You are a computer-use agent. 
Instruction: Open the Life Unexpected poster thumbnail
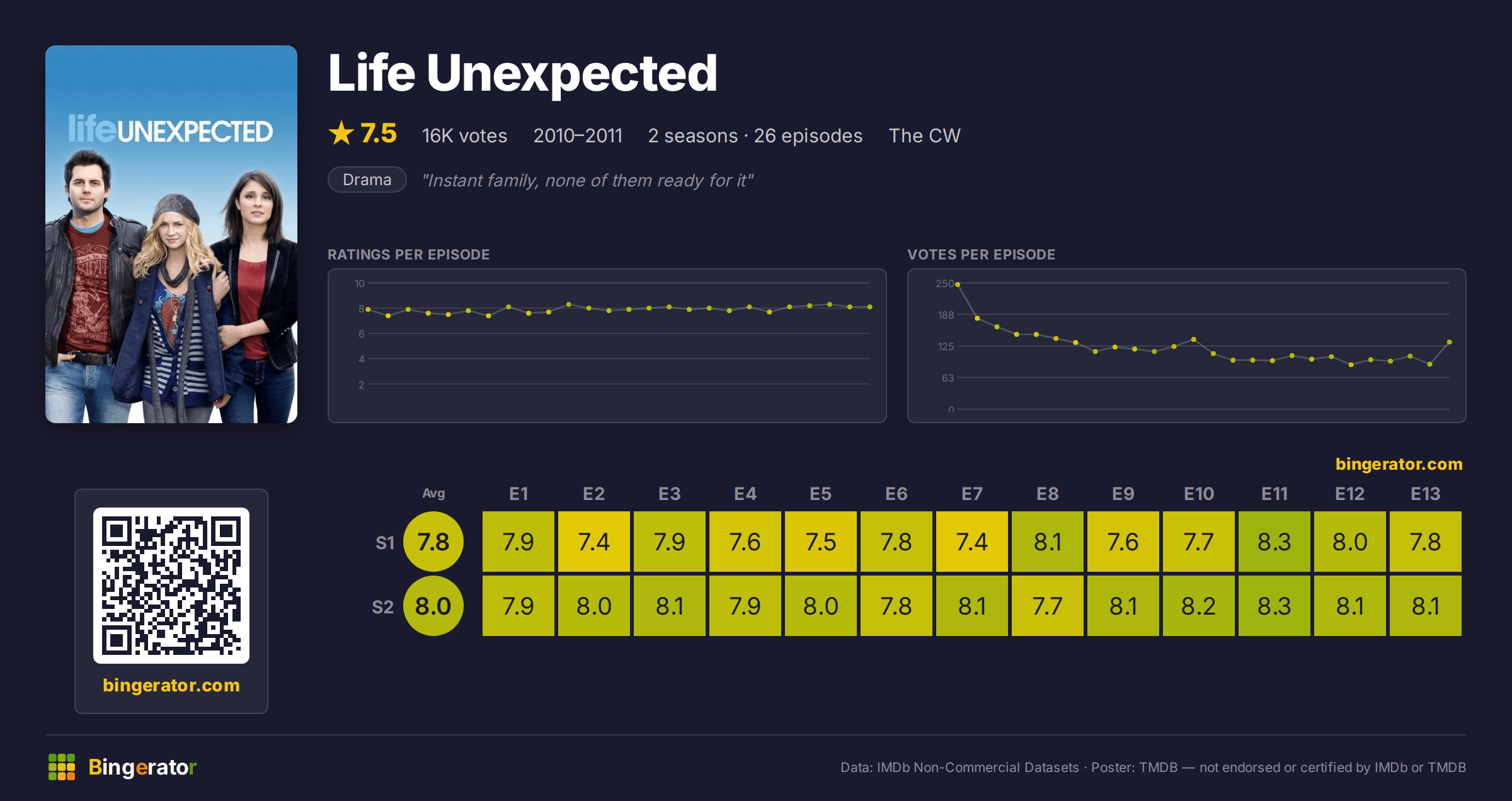click(x=171, y=234)
